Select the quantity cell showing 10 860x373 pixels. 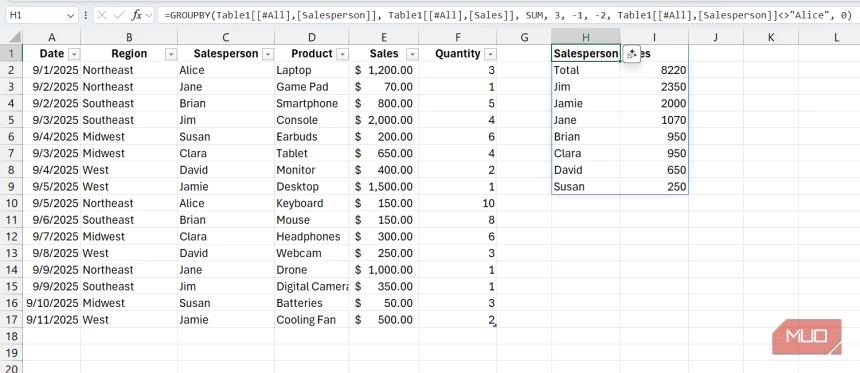point(457,203)
